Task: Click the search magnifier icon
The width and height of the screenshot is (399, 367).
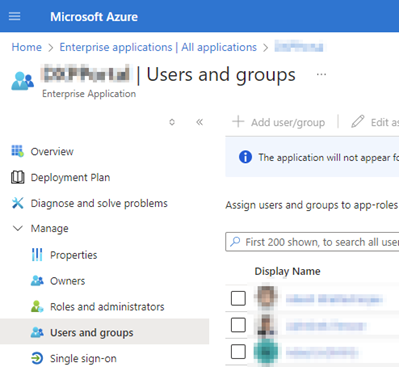Action: (235, 241)
